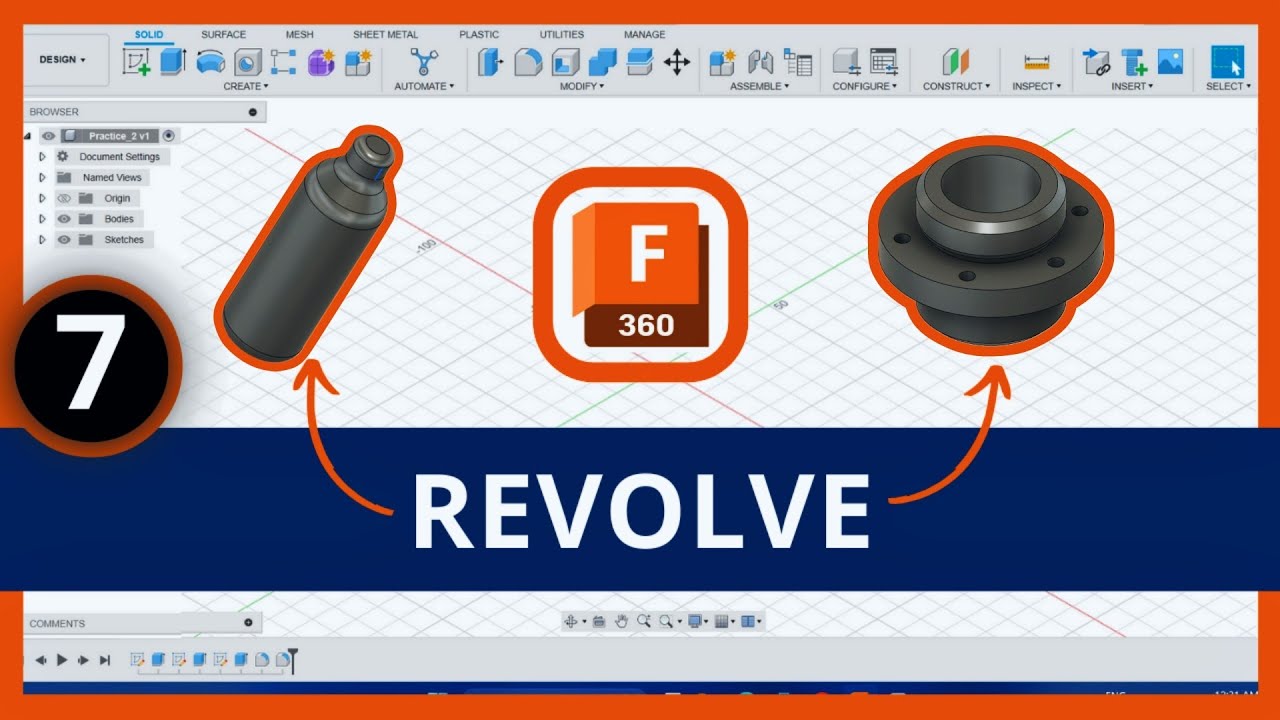Click the Orbit icon in navigation bar
The width and height of the screenshot is (1280, 720).
(571, 621)
